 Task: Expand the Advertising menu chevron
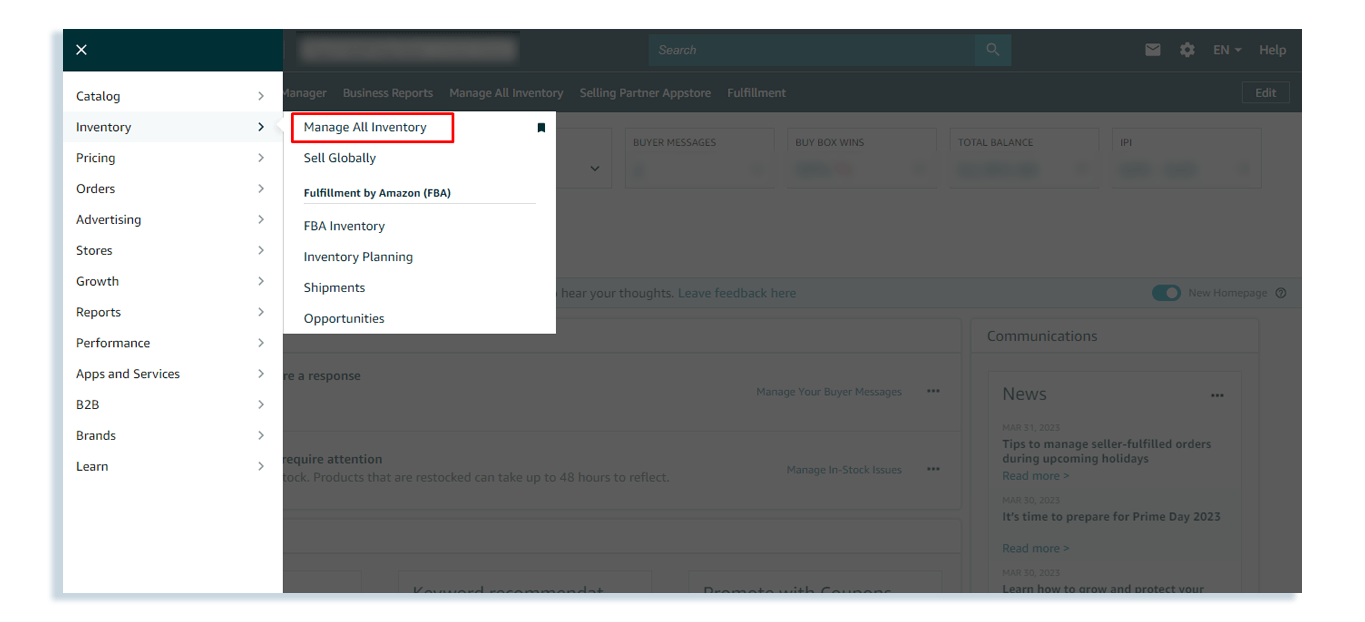pos(261,220)
